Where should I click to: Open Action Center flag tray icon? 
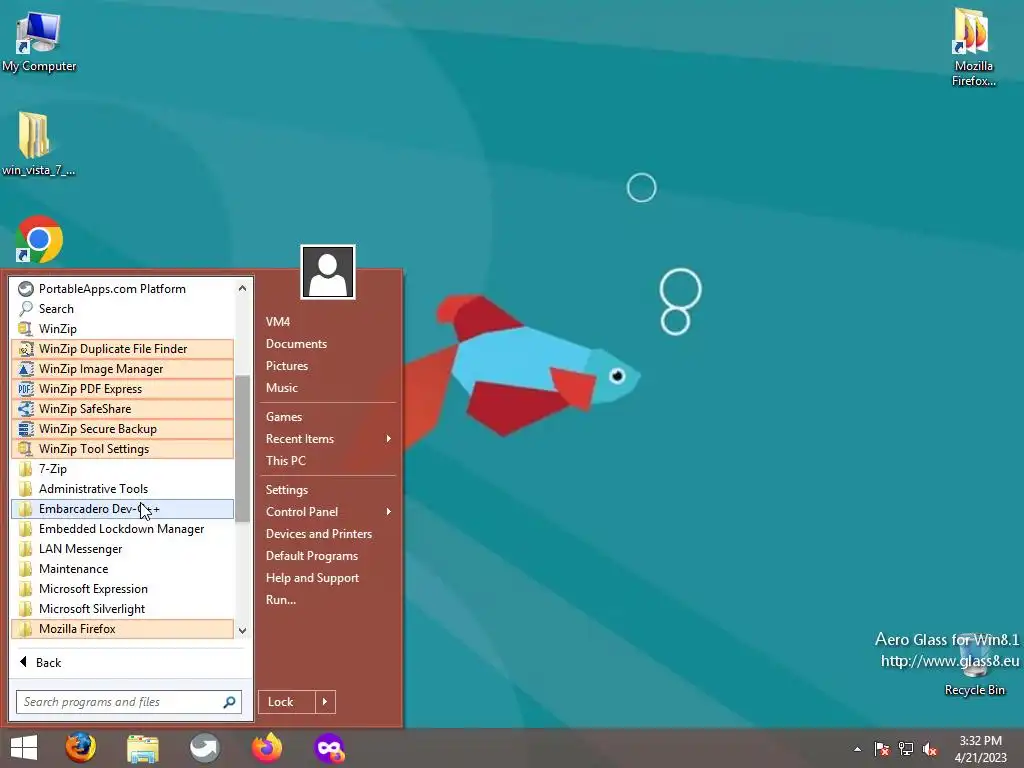pos(881,749)
